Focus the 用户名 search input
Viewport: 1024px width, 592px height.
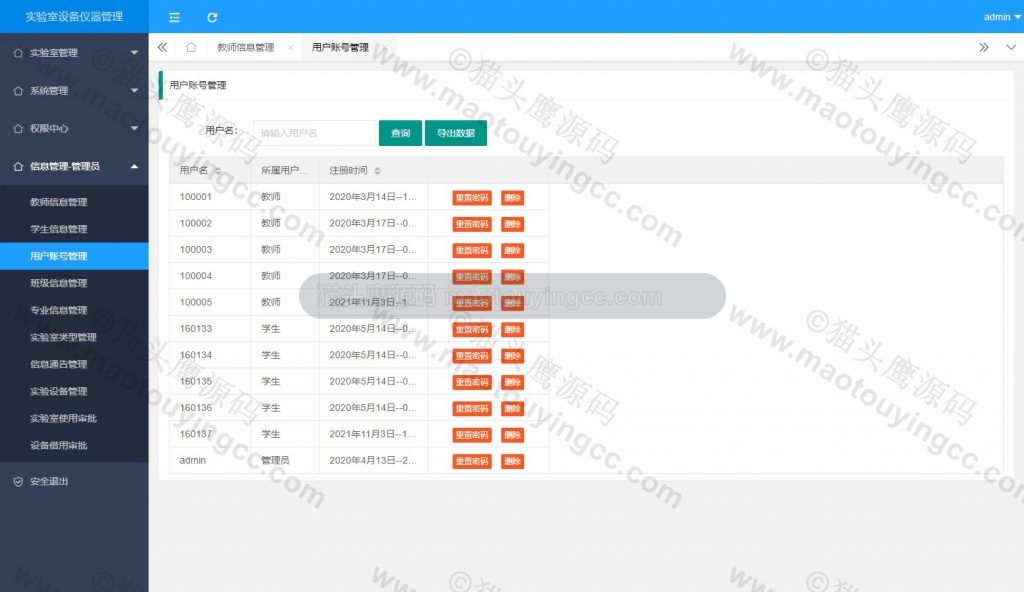point(315,133)
